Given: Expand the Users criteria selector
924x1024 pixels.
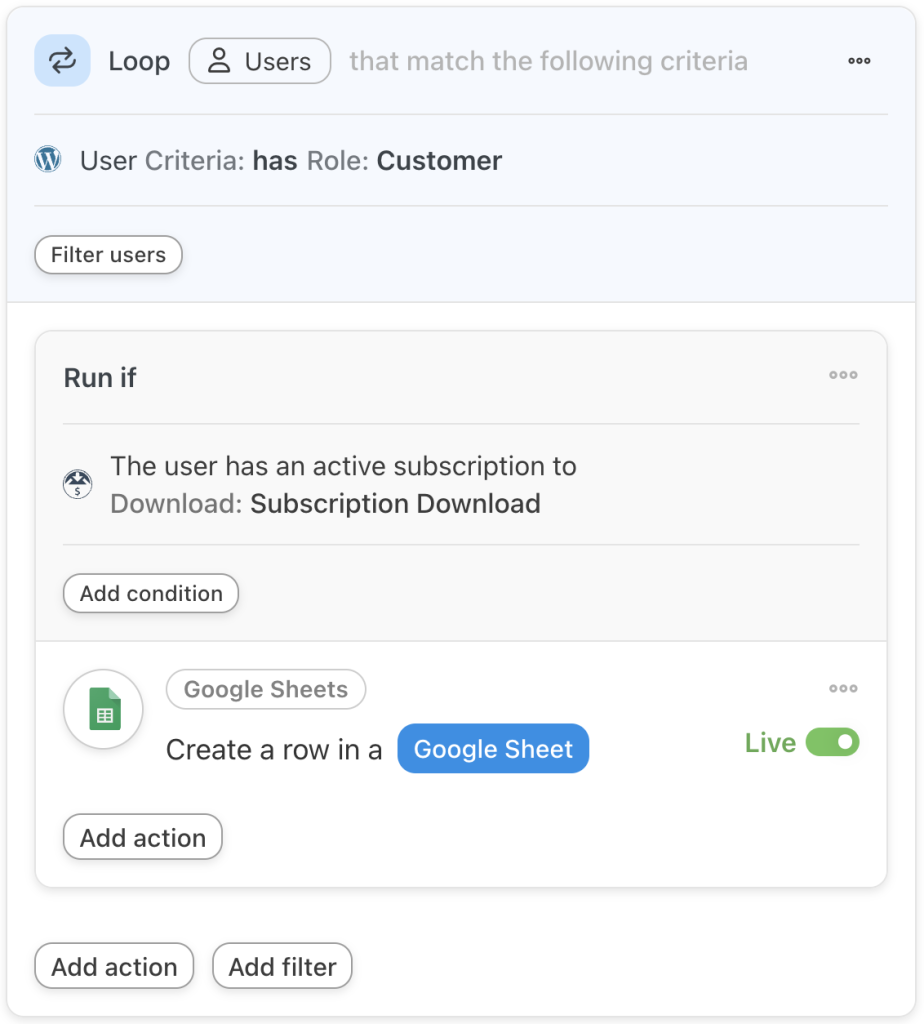Looking at the screenshot, I should 260,61.
